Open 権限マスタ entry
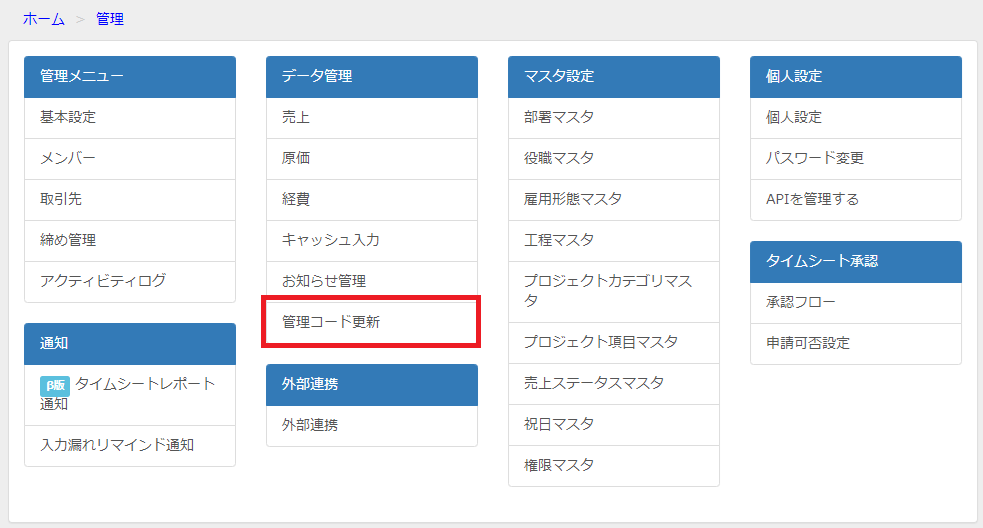 (x=614, y=465)
